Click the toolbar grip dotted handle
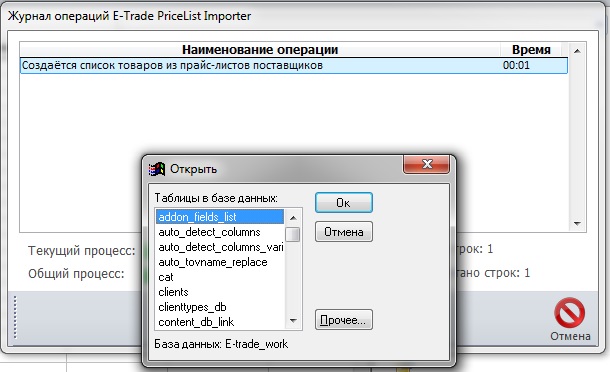 coord(15,317)
